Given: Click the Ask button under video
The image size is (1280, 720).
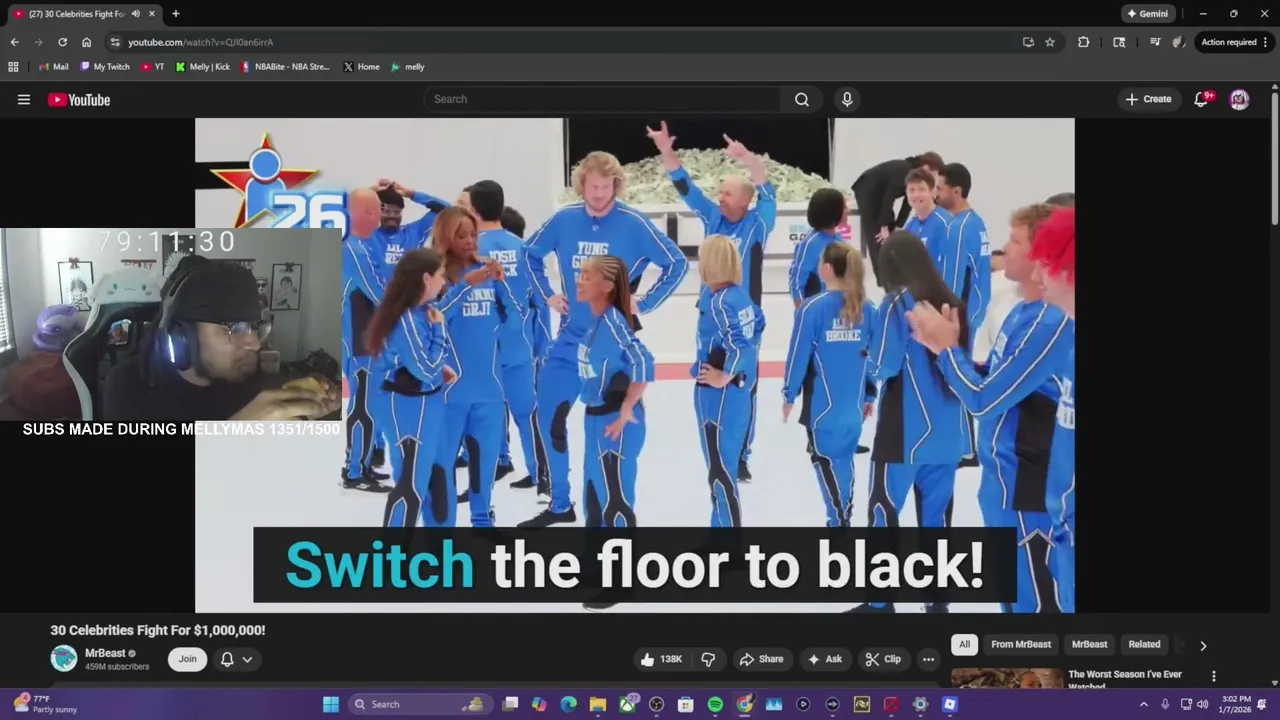Looking at the screenshot, I should point(825,659).
